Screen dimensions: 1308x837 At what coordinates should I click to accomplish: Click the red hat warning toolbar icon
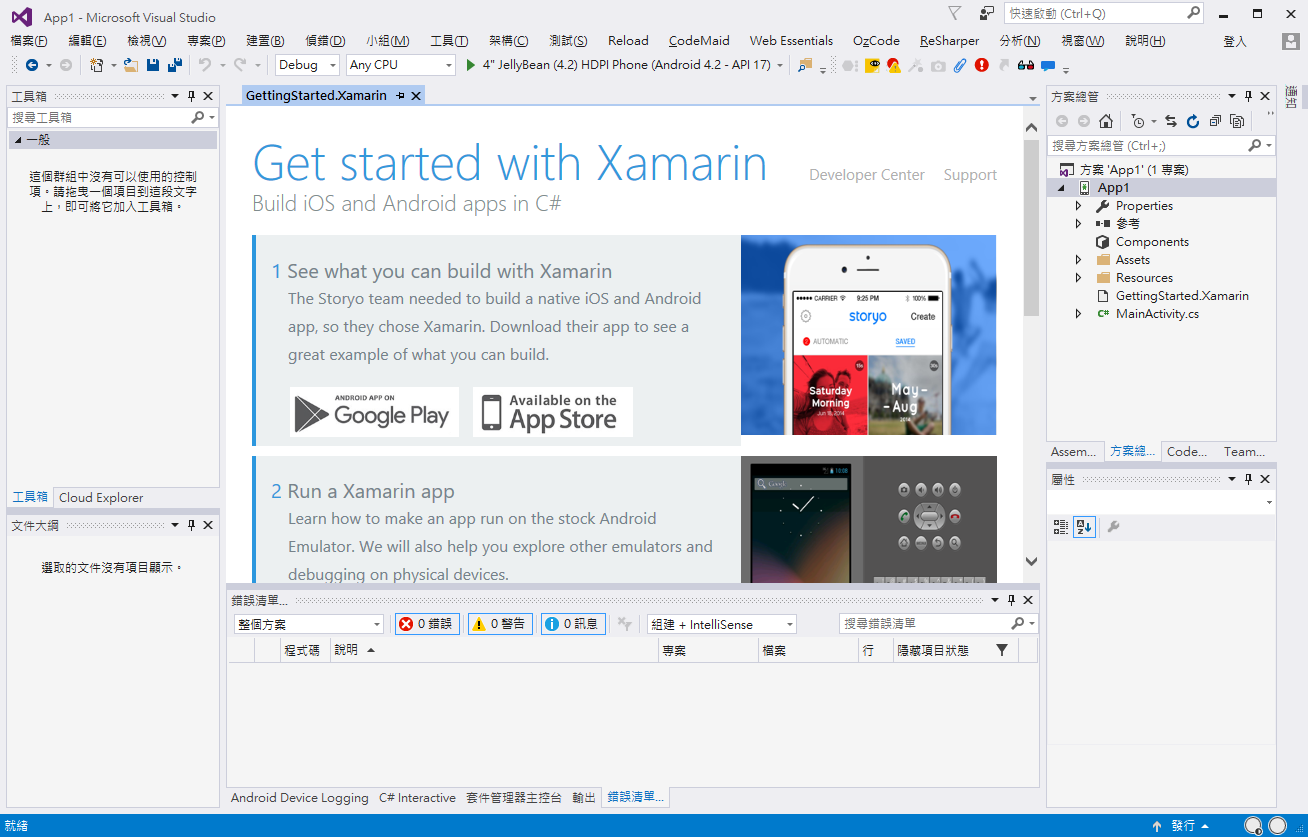894,65
